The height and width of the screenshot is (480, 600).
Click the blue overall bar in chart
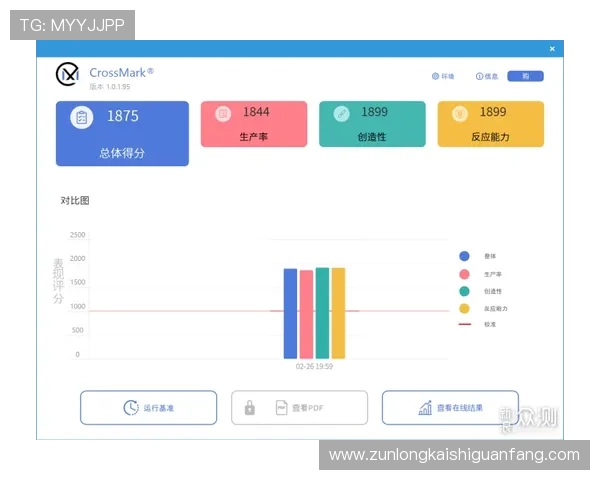point(290,313)
